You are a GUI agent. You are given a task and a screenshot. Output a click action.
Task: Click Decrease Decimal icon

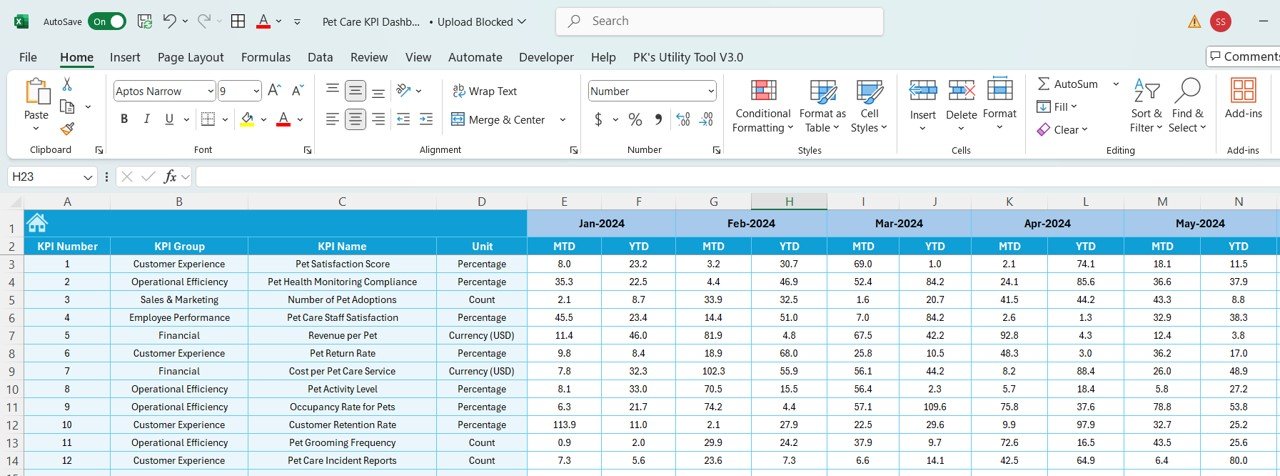(708, 119)
